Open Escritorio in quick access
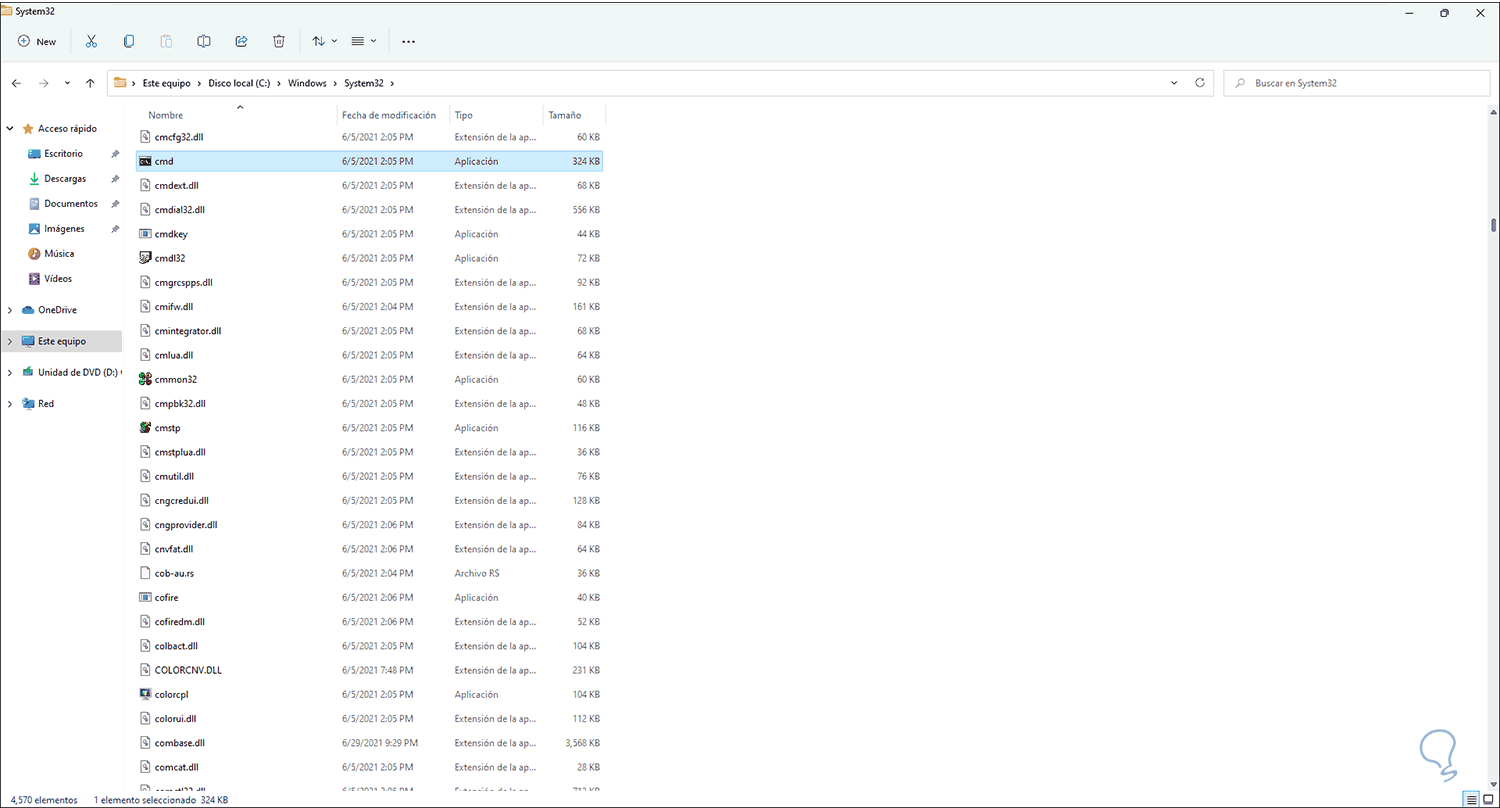This screenshot has width=1500, height=808. (x=63, y=154)
